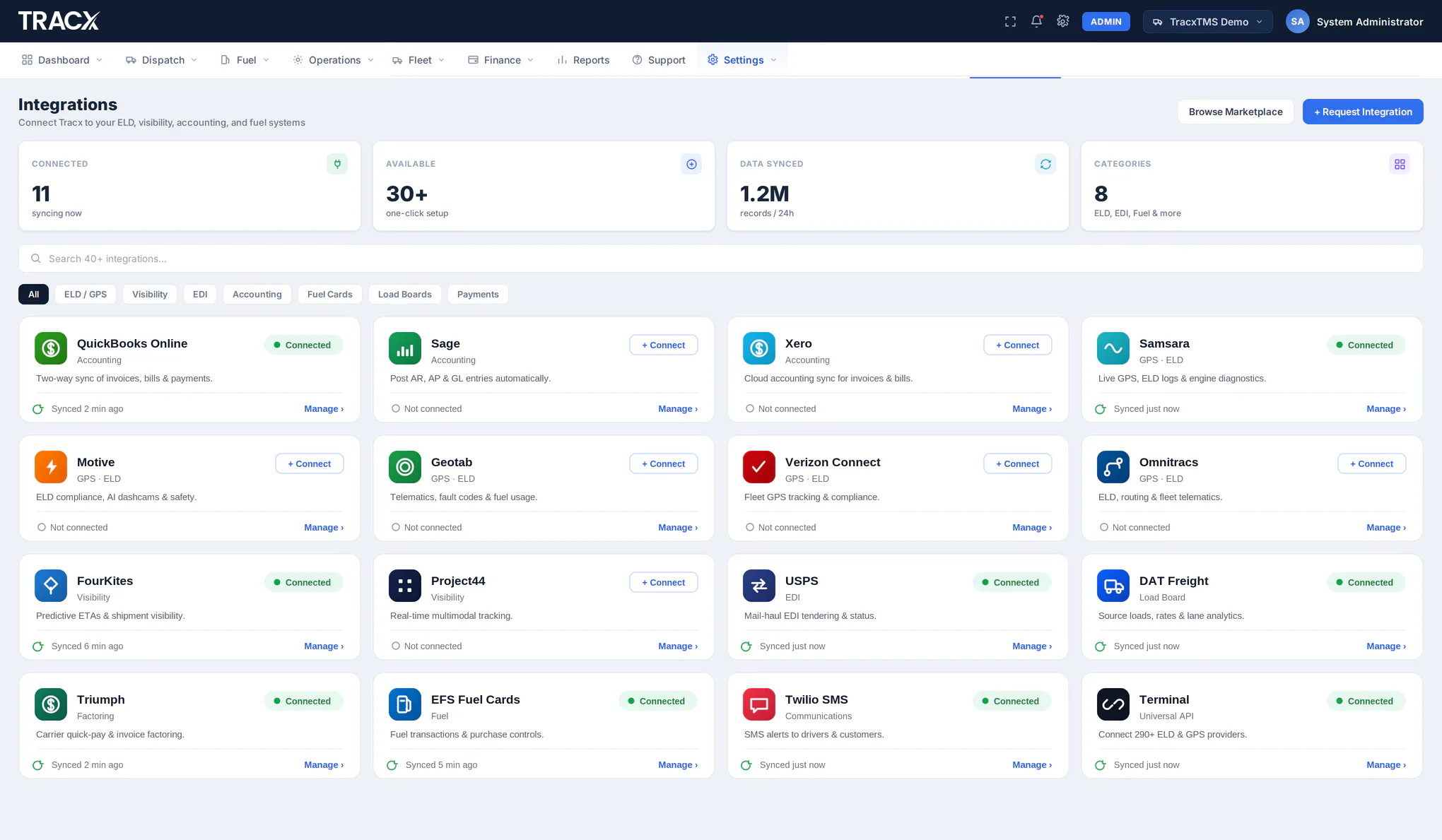Click the QuickBooks Online app icon
The width and height of the screenshot is (1442, 840).
[x=51, y=348]
